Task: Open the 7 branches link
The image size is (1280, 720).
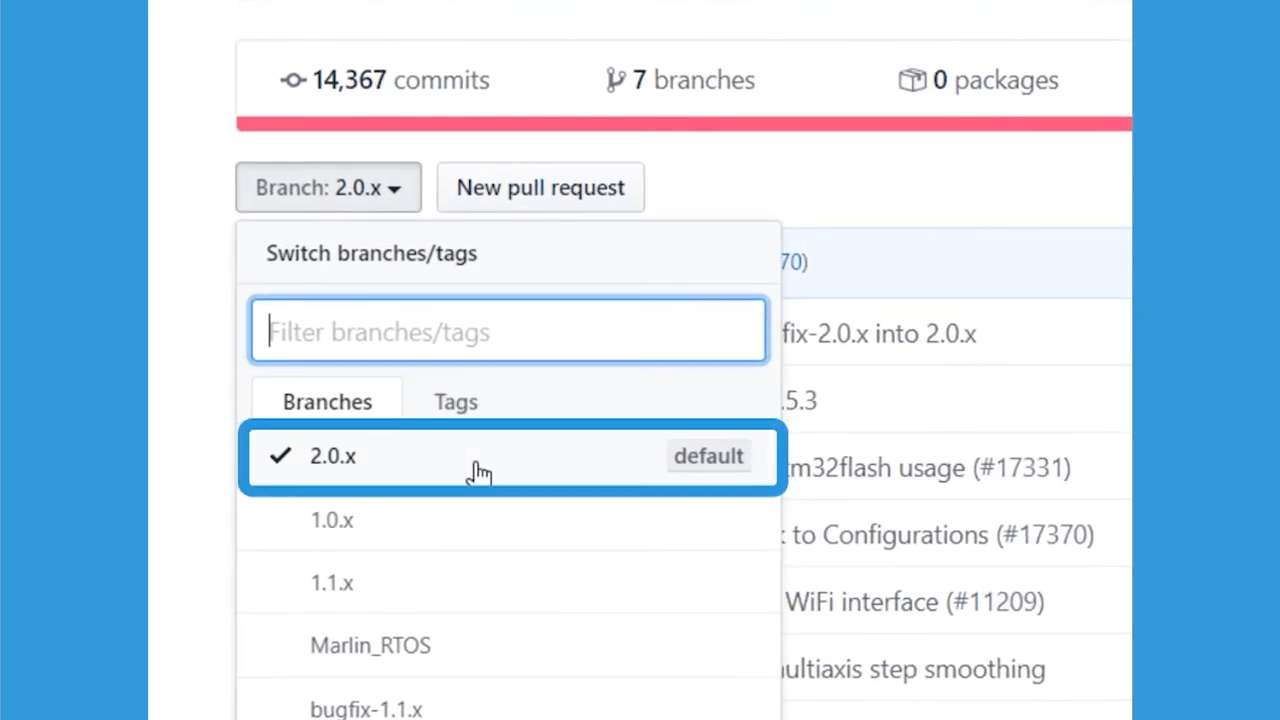Action: [x=681, y=80]
